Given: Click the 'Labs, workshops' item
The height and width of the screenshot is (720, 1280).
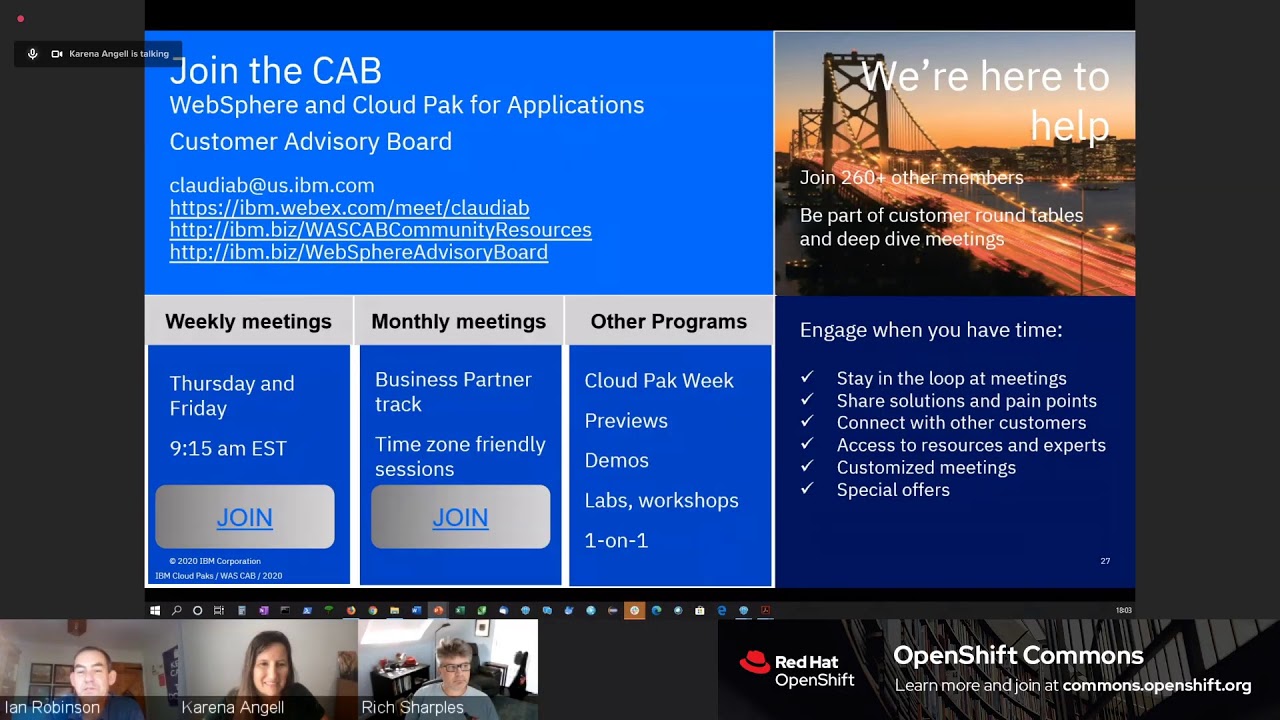Looking at the screenshot, I should (661, 500).
